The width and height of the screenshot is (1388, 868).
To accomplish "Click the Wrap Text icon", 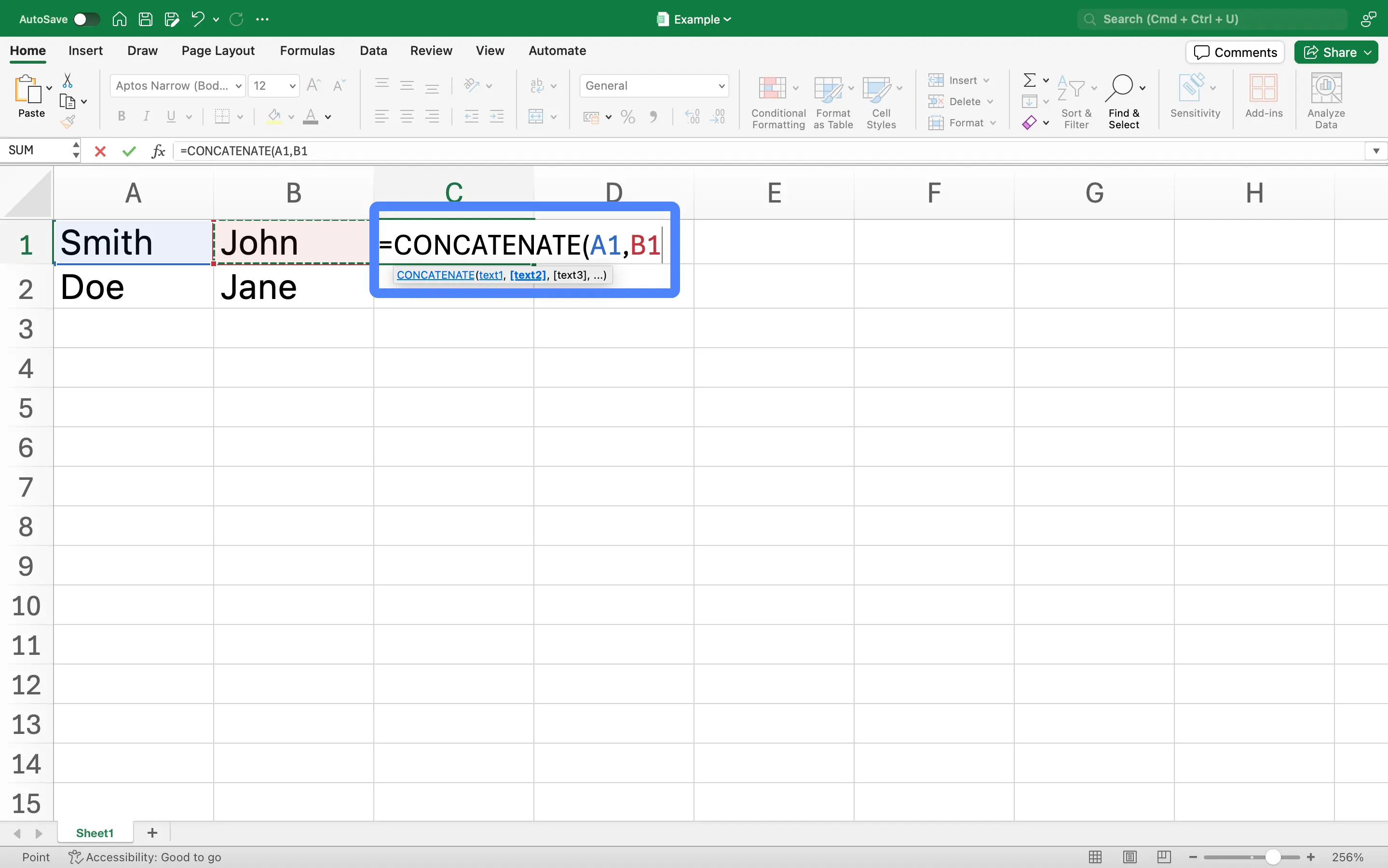I will pyautogui.click(x=537, y=85).
